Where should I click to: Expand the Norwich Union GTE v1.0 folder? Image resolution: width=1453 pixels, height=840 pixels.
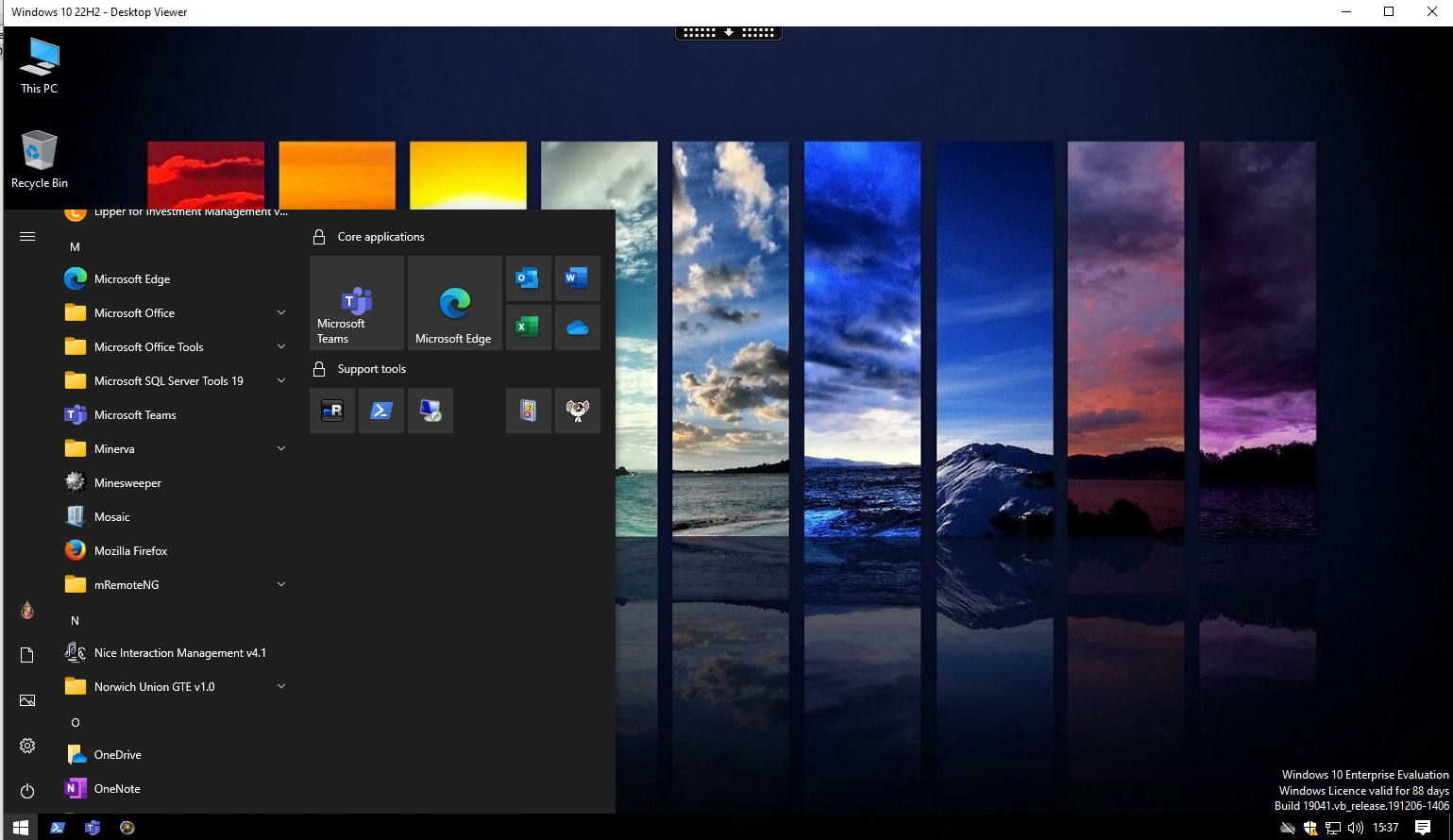(x=281, y=687)
